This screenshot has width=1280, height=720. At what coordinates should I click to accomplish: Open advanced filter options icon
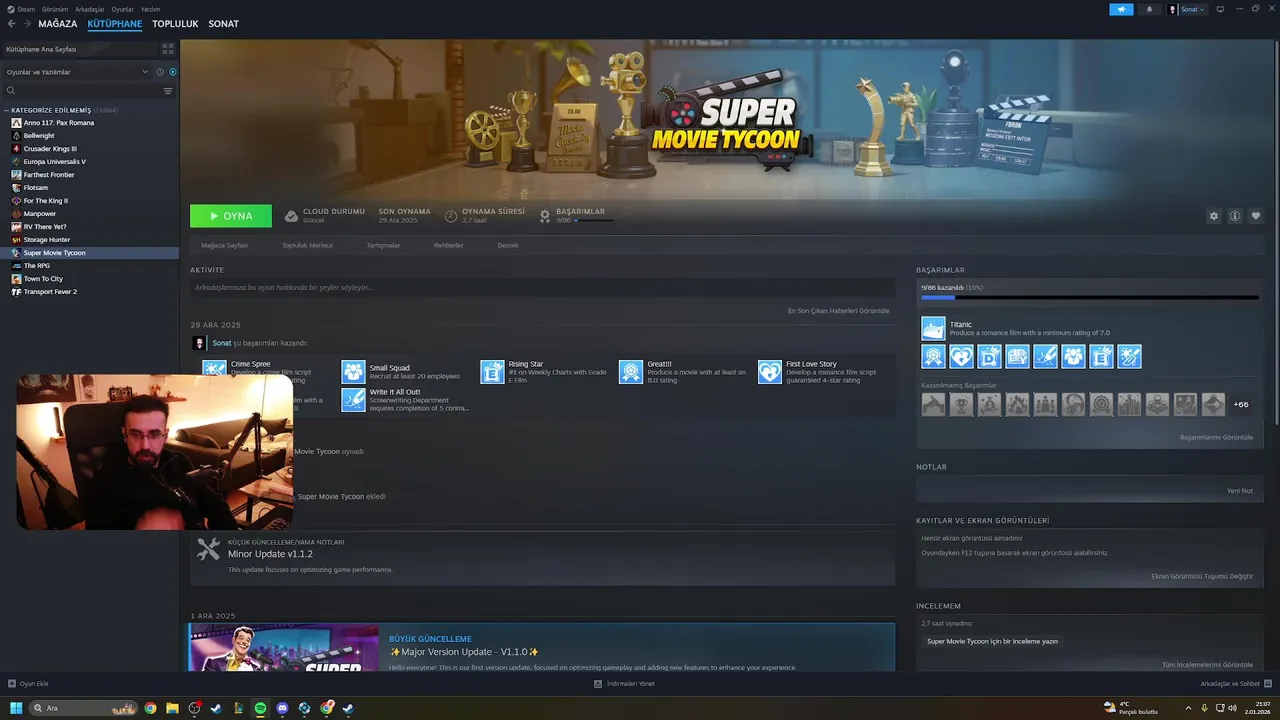[168, 91]
